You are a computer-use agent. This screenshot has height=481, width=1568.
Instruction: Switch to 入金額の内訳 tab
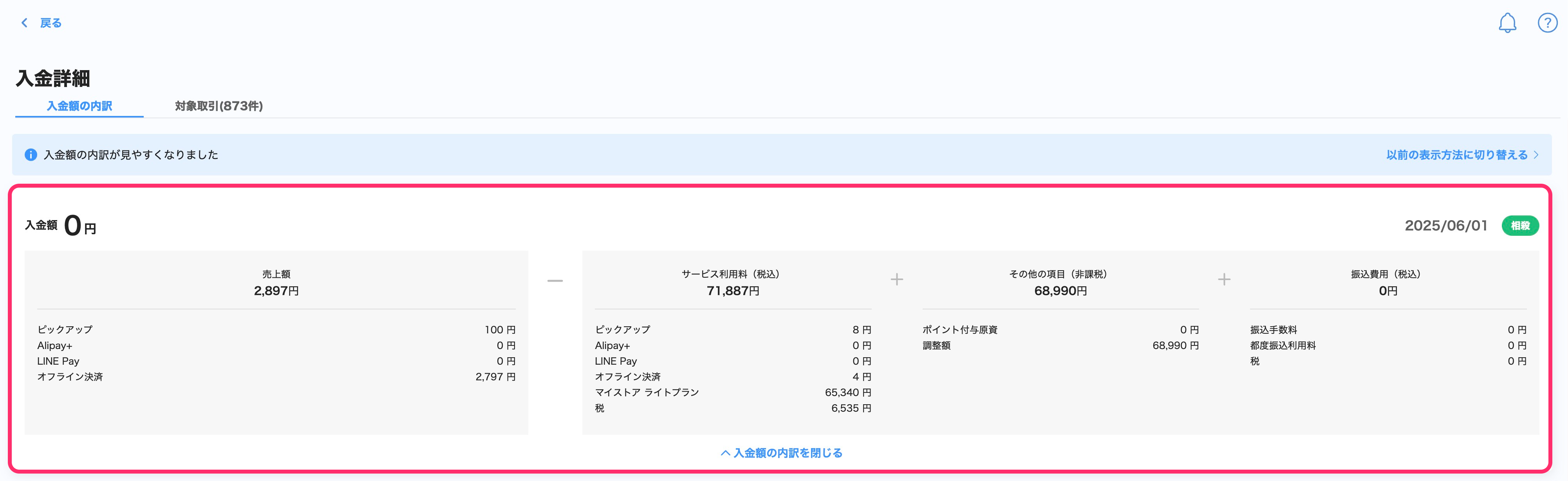point(79,106)
